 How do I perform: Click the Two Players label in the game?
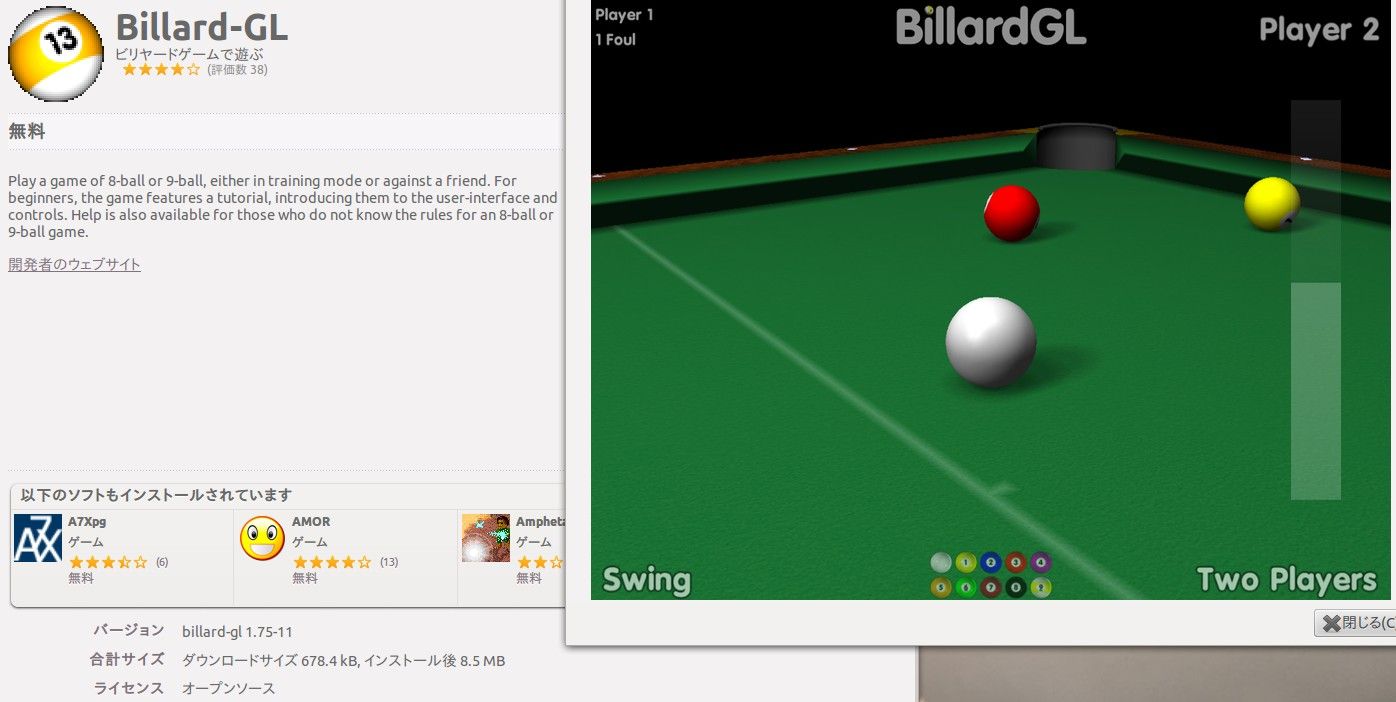1286,579
